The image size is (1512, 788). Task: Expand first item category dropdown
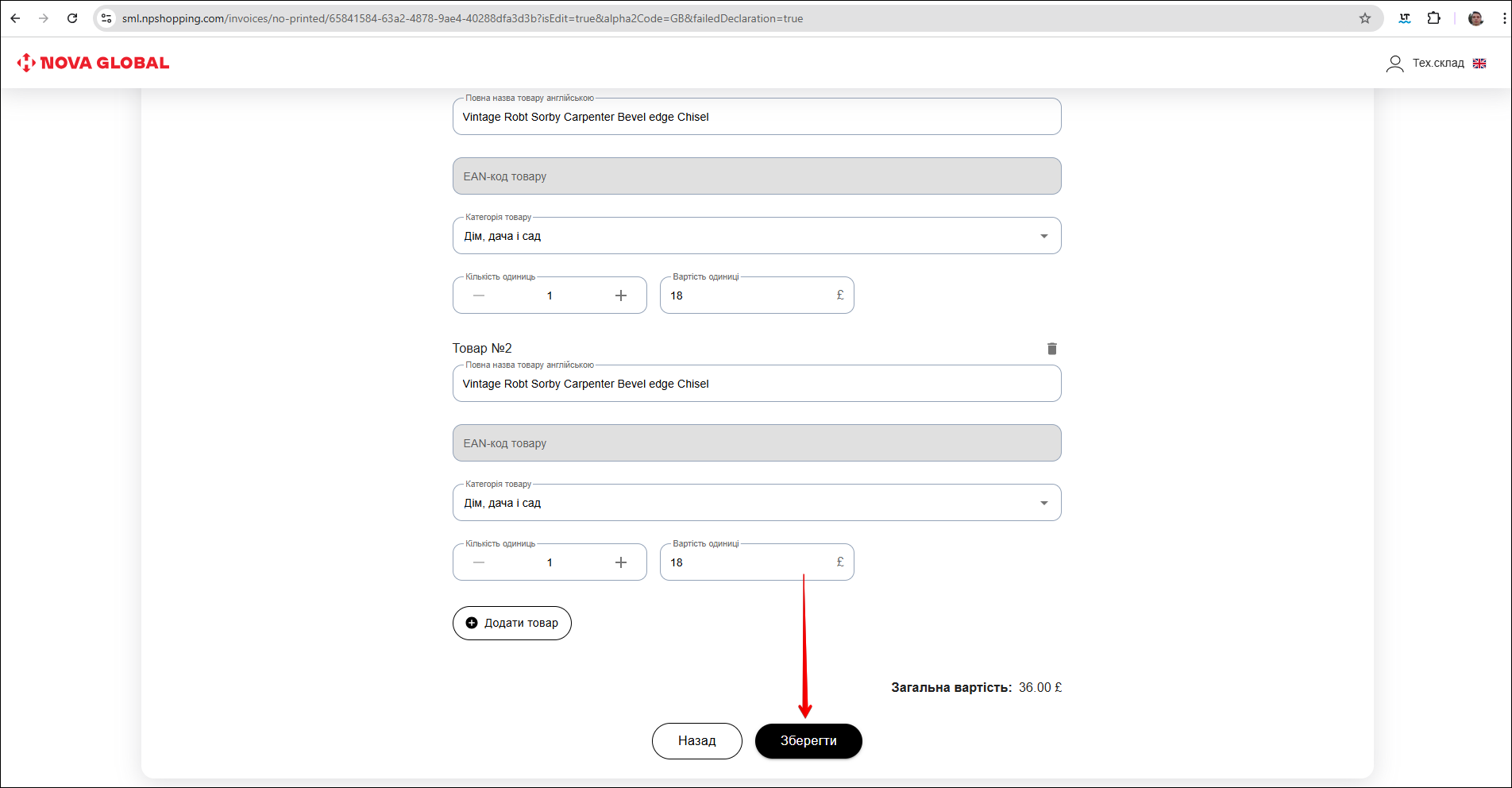tap(1043, 236)
